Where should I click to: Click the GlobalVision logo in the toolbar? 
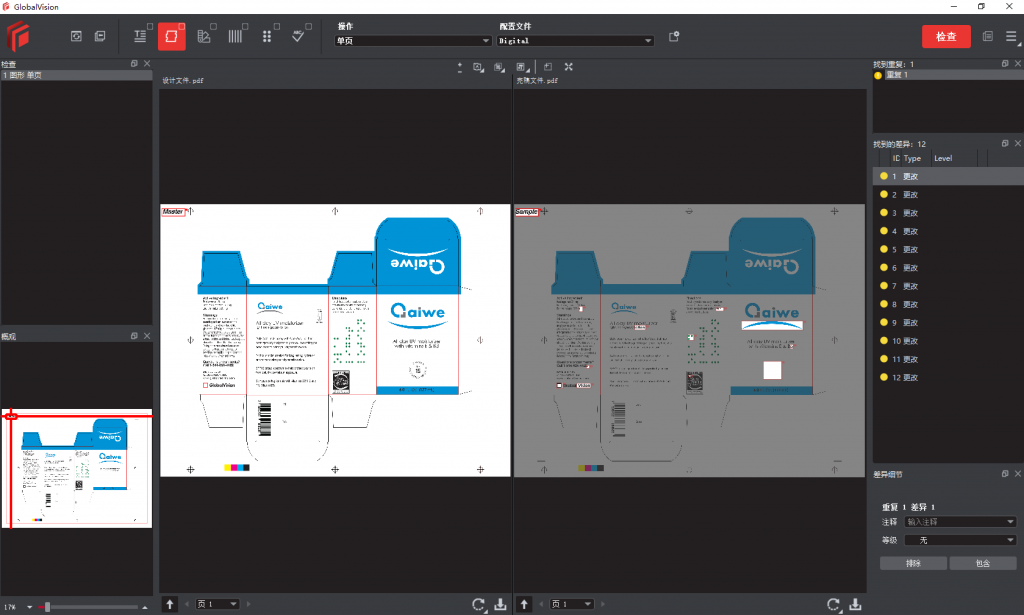(x=18, y=36)
